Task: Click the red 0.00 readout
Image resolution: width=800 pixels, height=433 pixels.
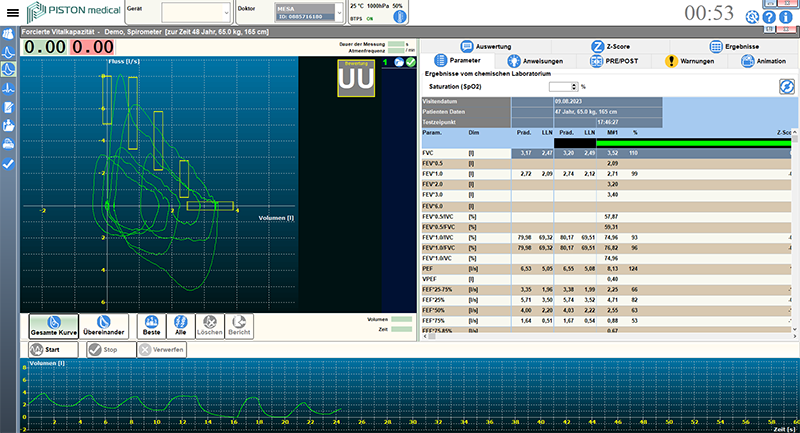Action: (x=92, y=47)
